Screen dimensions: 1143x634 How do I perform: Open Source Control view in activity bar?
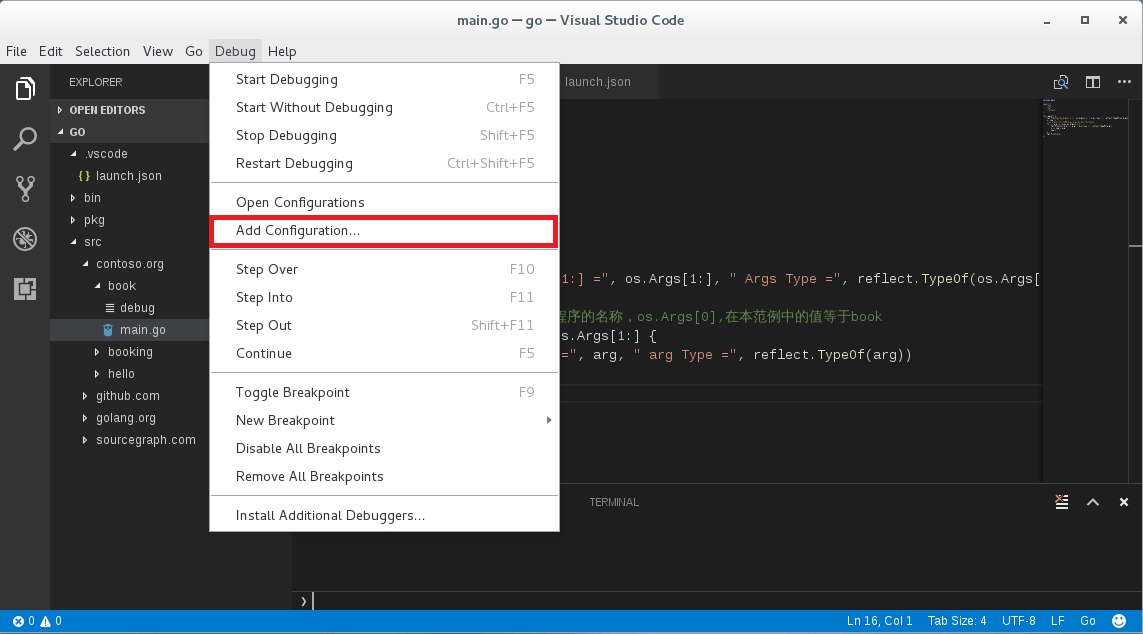(25, 189)
